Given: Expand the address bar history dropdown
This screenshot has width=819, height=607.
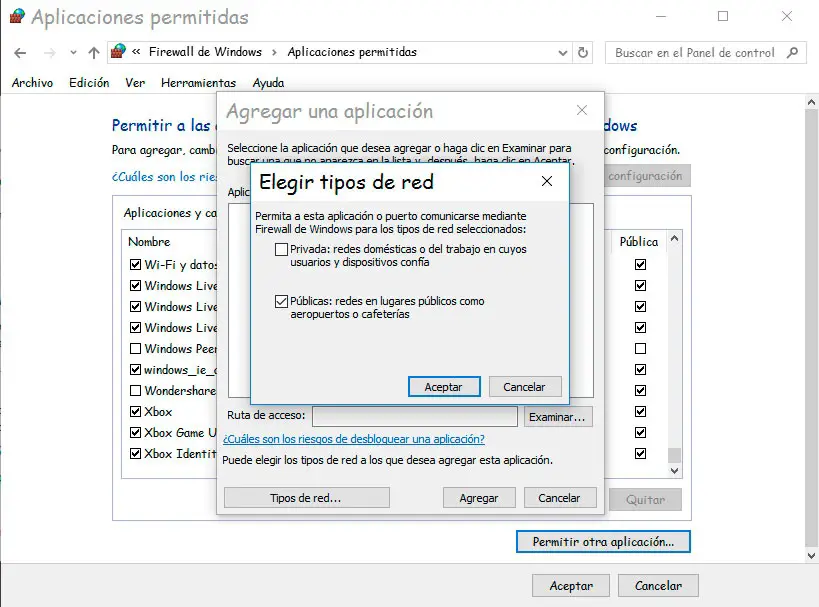Looking at the screenshot, I should [563, 53].
